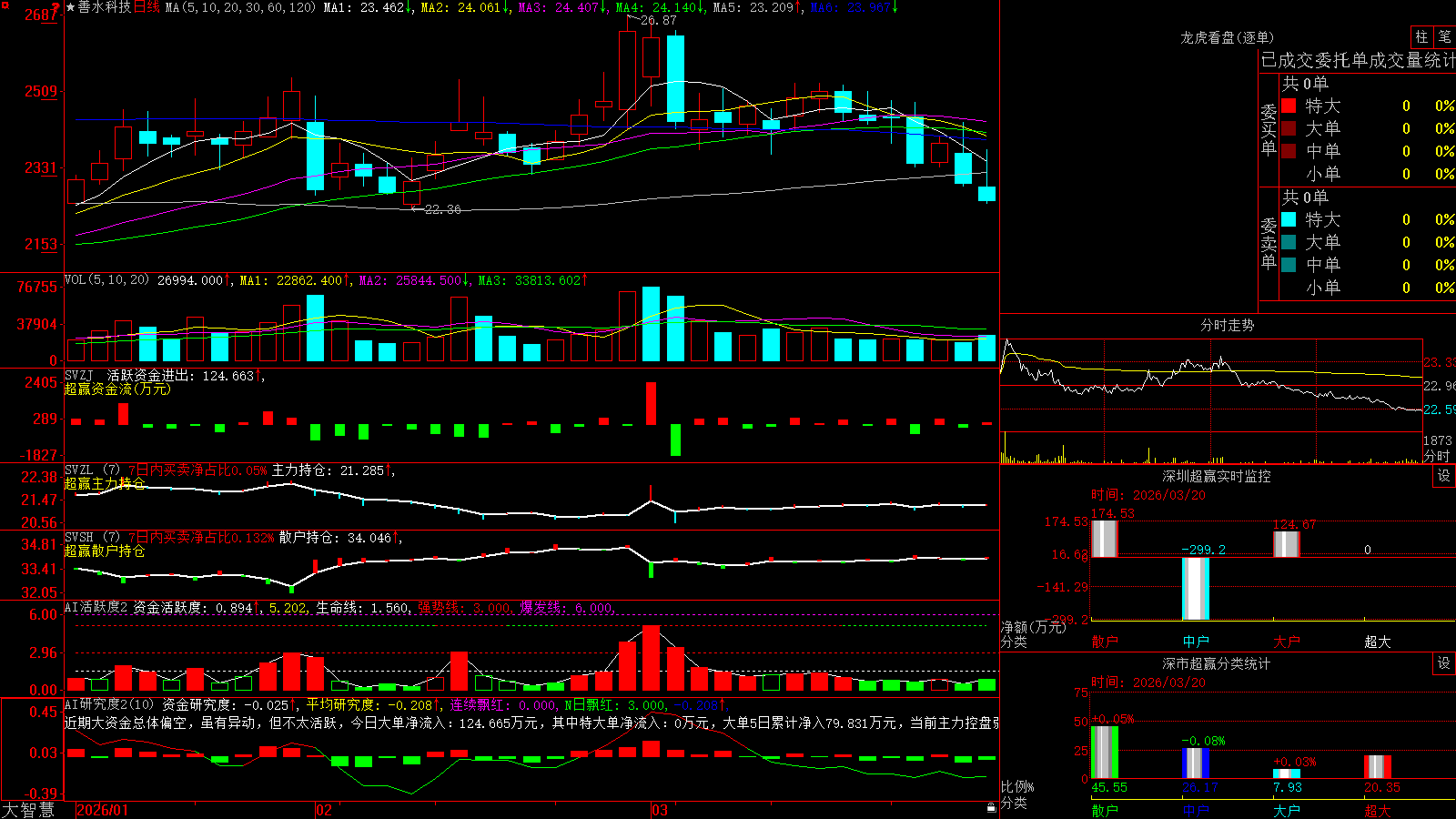This screenshot has height=819, width=1456.
Task: Click the 深市超赢分类统计 panel title
Action: tap(1216, 663)
